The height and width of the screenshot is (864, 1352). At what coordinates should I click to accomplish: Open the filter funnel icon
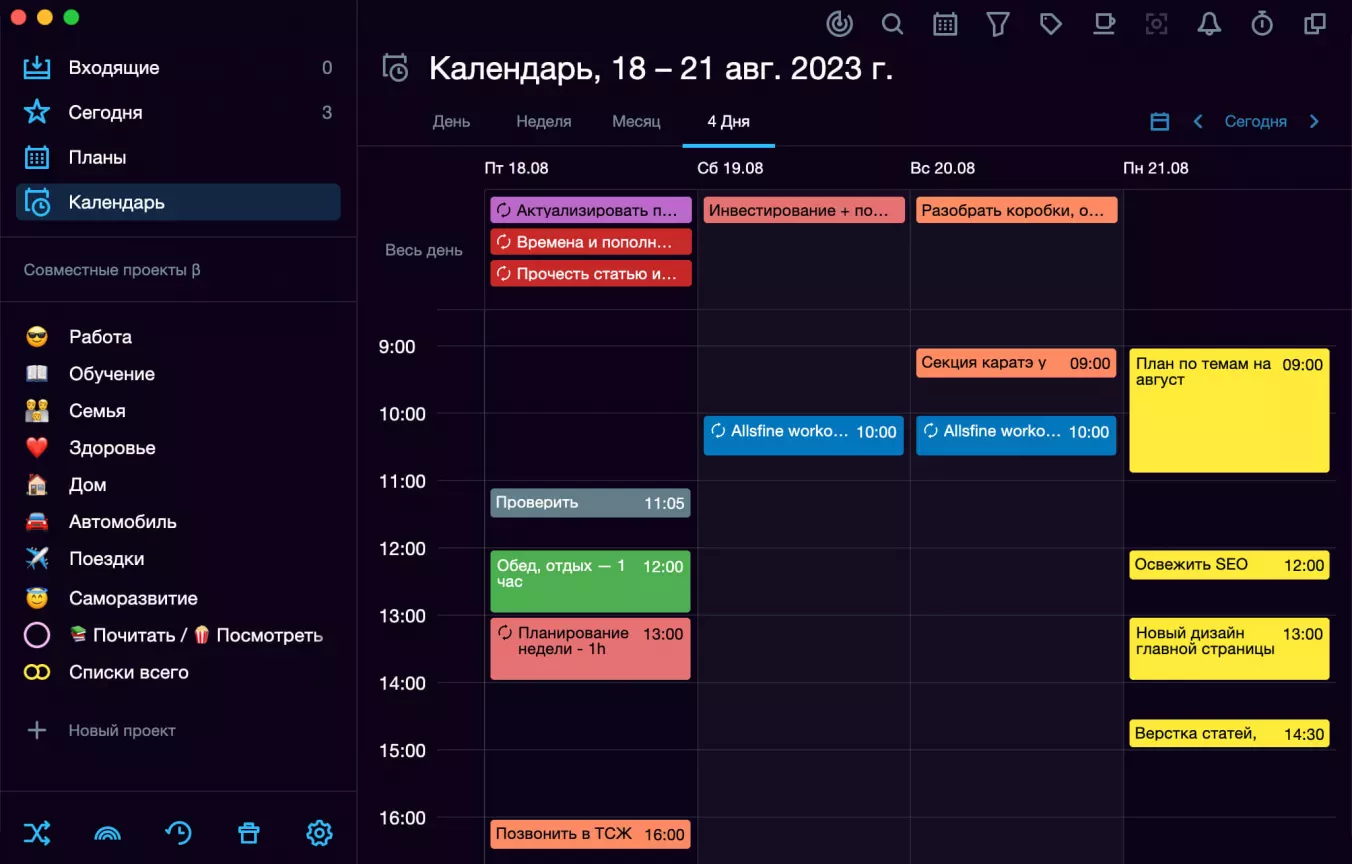click(998, 24)
